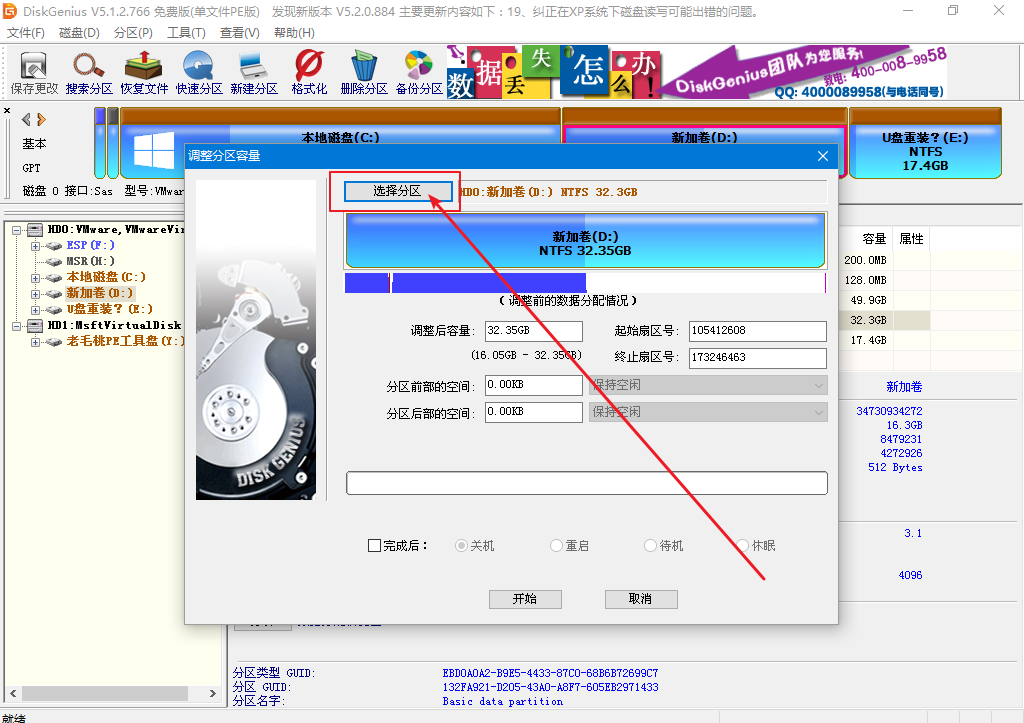Select Laomaotao PE tool disk (Y:) (老毛桃PE工具盘) in the tree
This screenshot has height=723, width=1024.
tap(125, 341)
